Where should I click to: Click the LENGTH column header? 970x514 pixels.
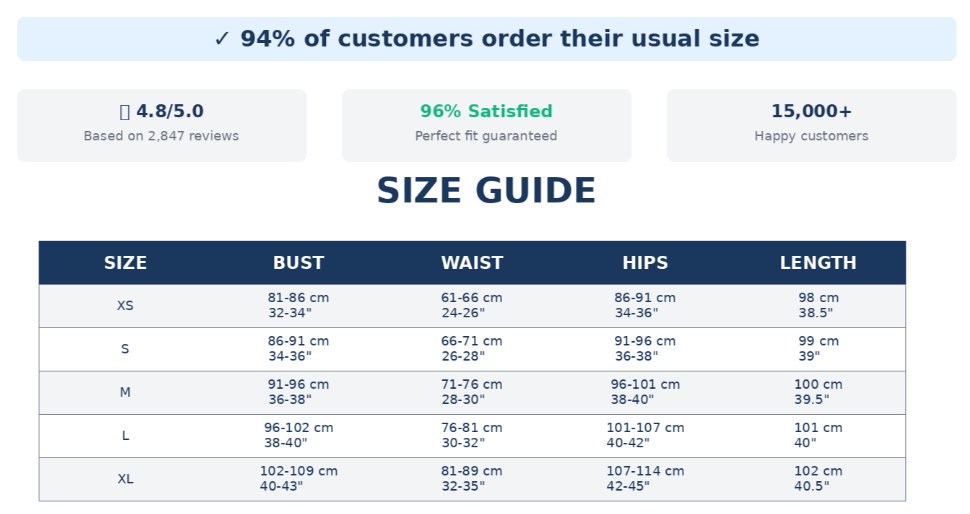(x=818, y=263)
